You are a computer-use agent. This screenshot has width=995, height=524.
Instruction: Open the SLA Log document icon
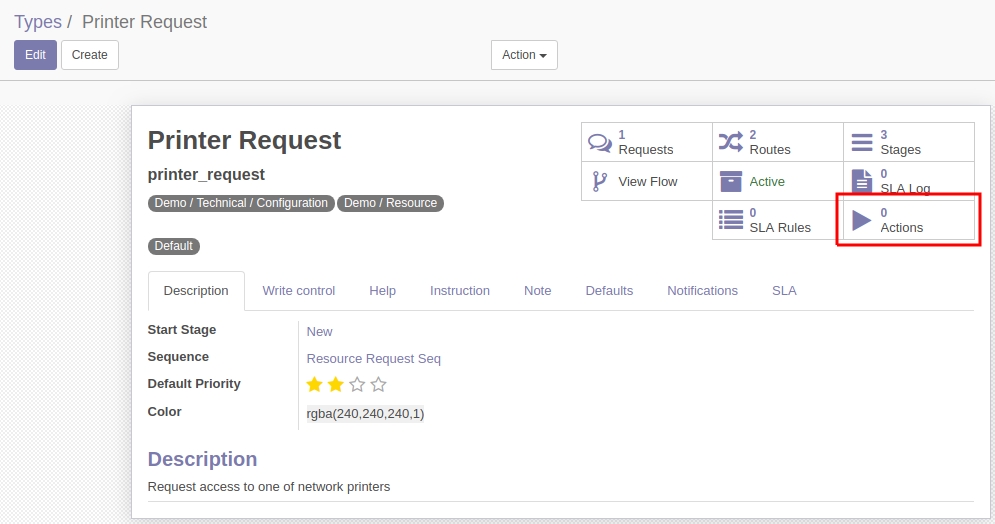[862, 181]
